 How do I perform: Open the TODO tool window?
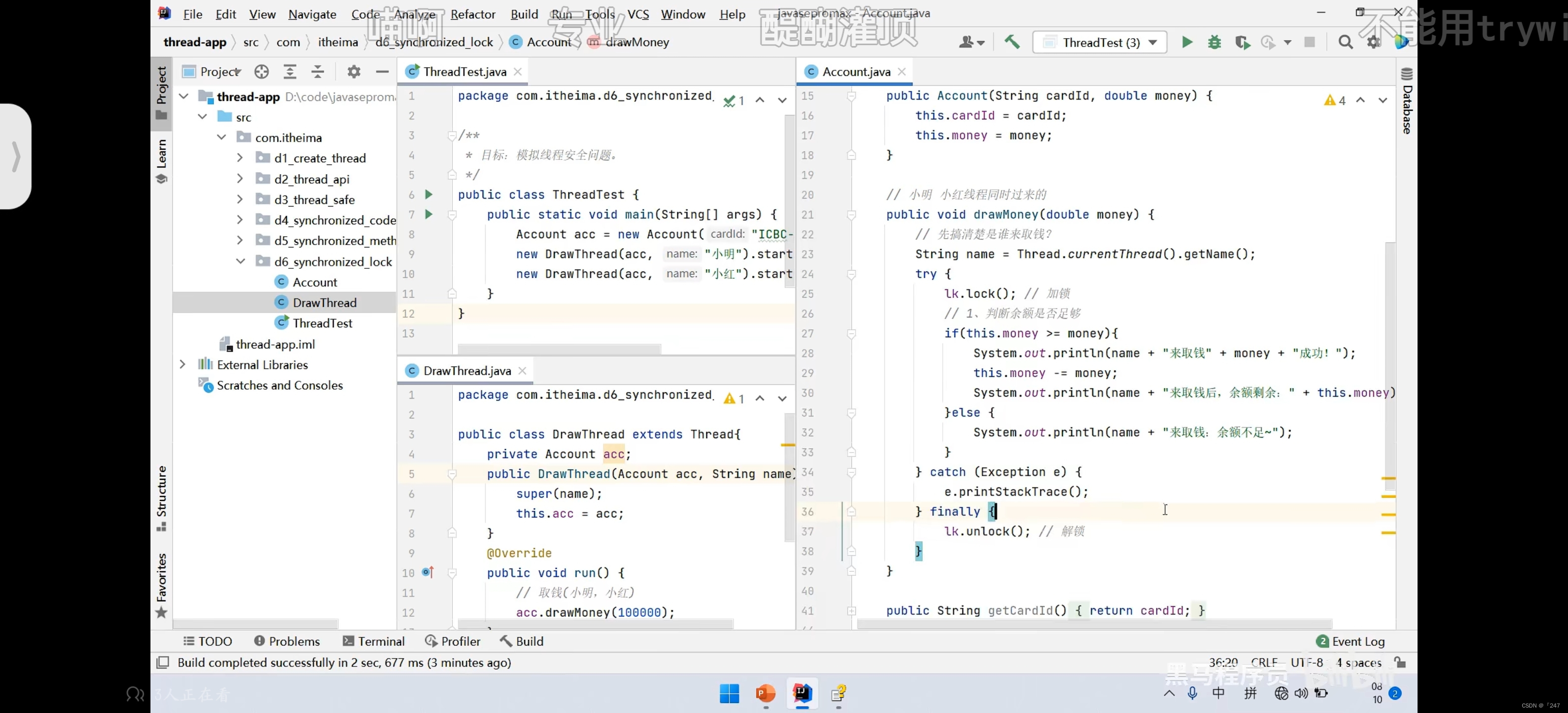point(207,641)
